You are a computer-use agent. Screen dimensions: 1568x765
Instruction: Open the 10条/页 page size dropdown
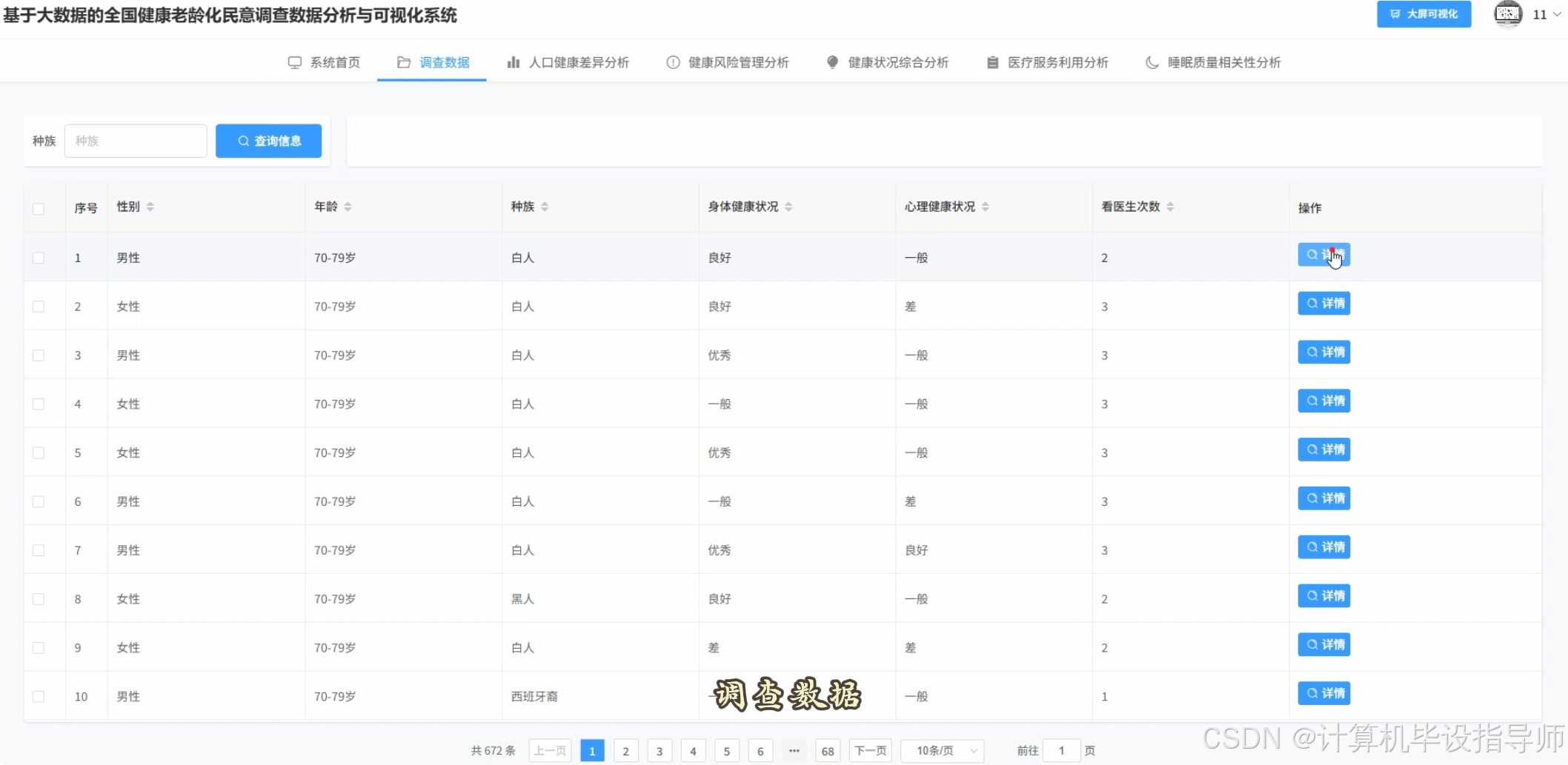(x=942, y=750)
